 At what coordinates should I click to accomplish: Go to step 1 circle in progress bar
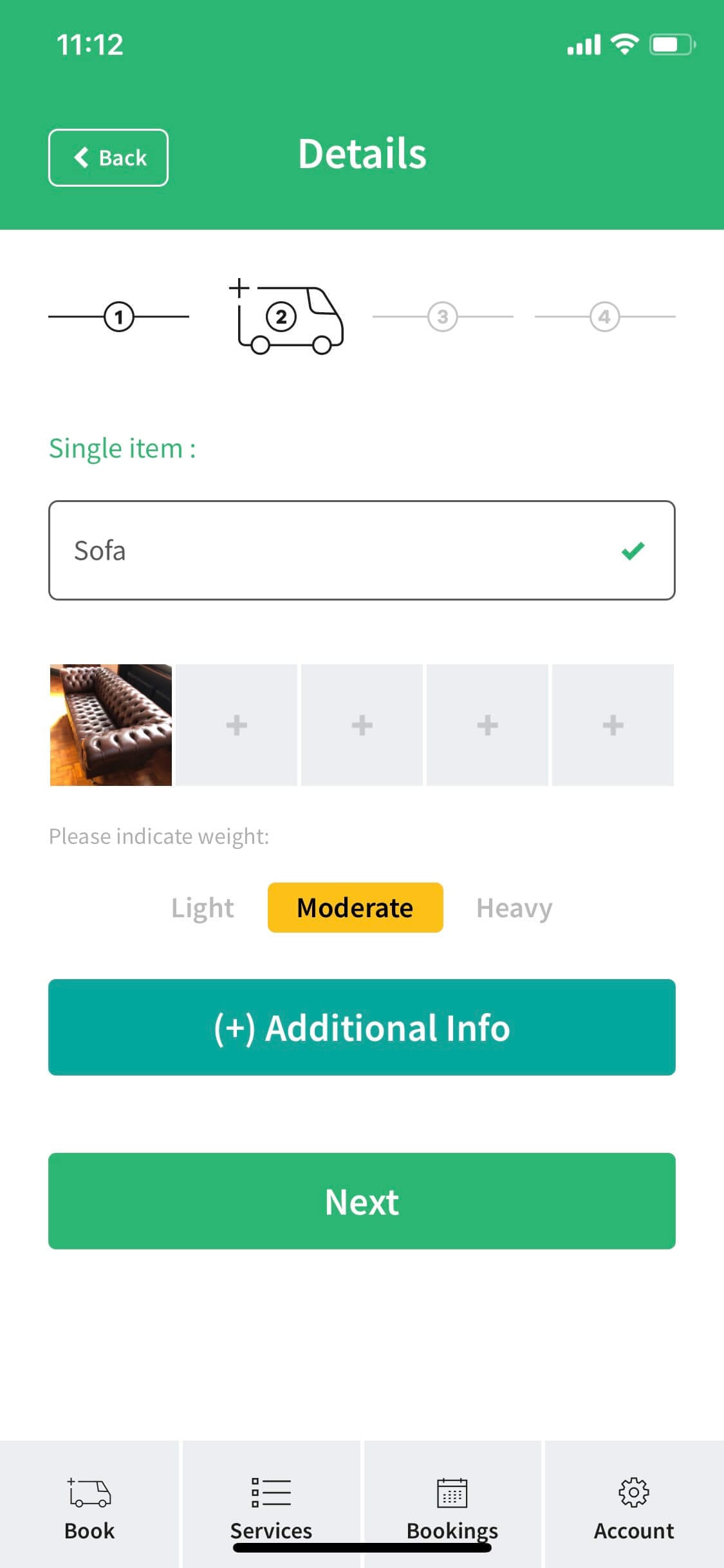coord(118,317)
